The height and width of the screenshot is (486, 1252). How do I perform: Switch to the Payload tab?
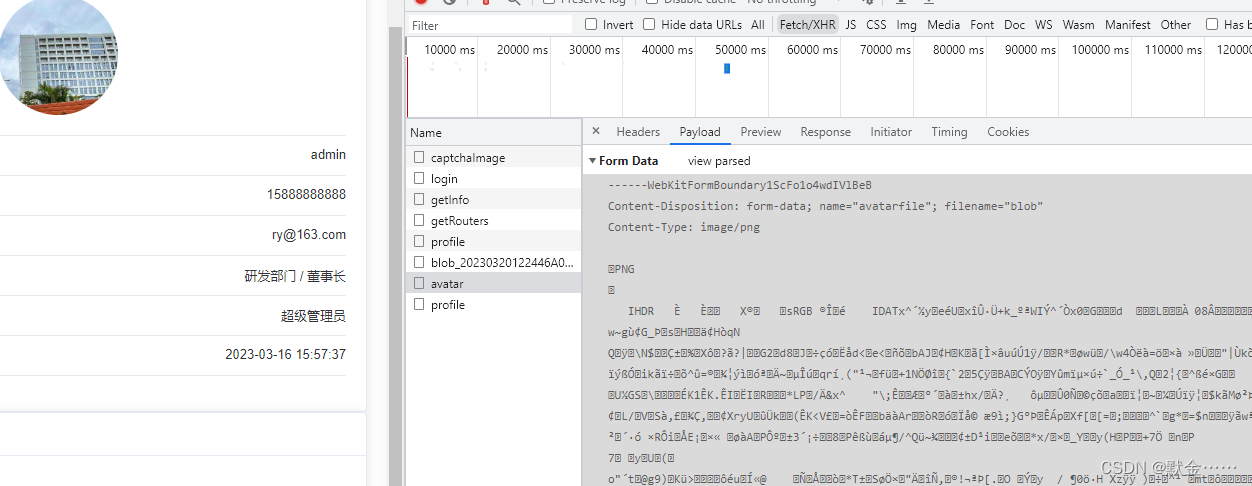click(700, 132)
